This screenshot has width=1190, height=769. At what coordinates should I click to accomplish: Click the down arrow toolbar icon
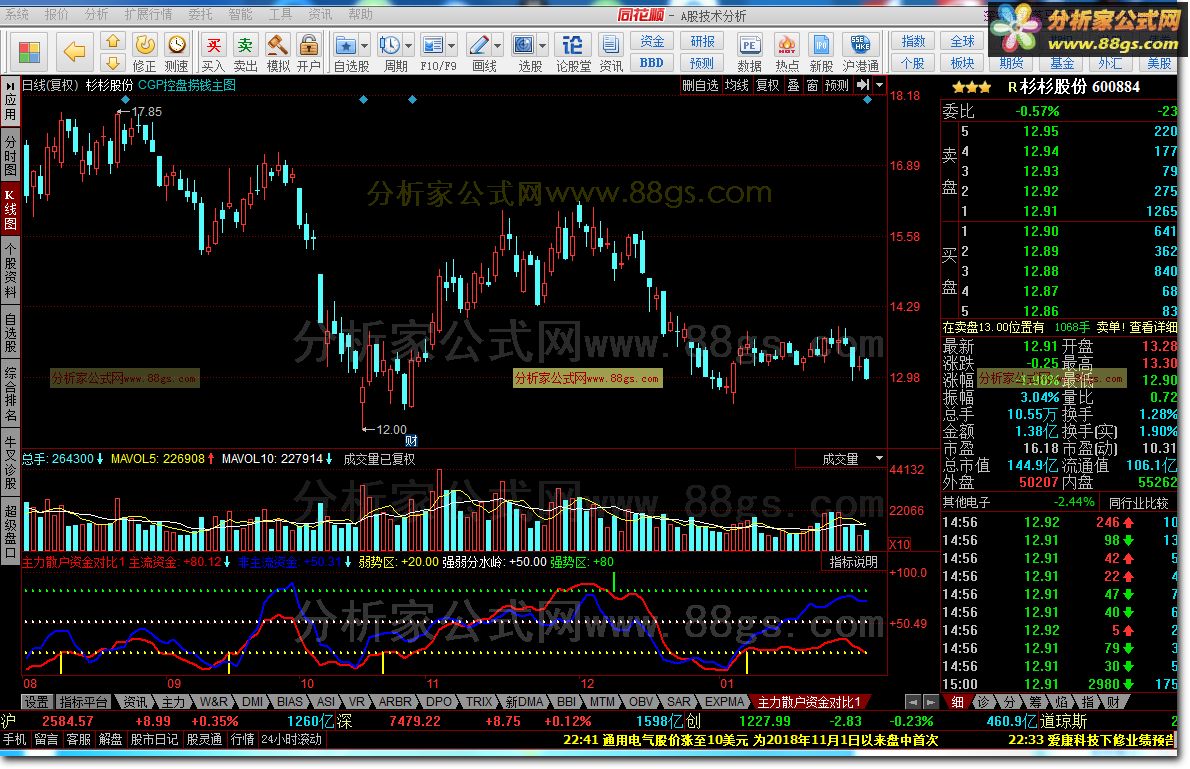[113, 62]
